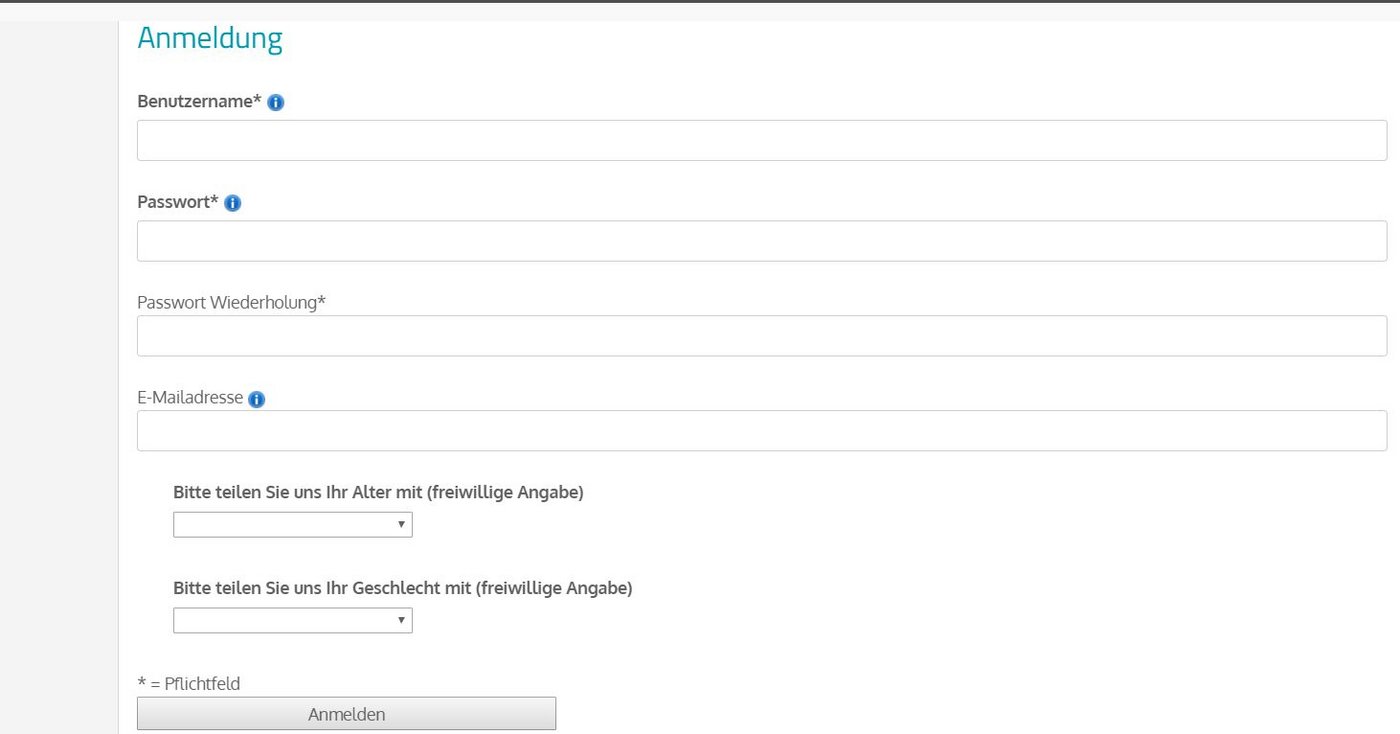Click the Passwort Wiederholung* label text
1400x734 pixels.
point(231,302)
